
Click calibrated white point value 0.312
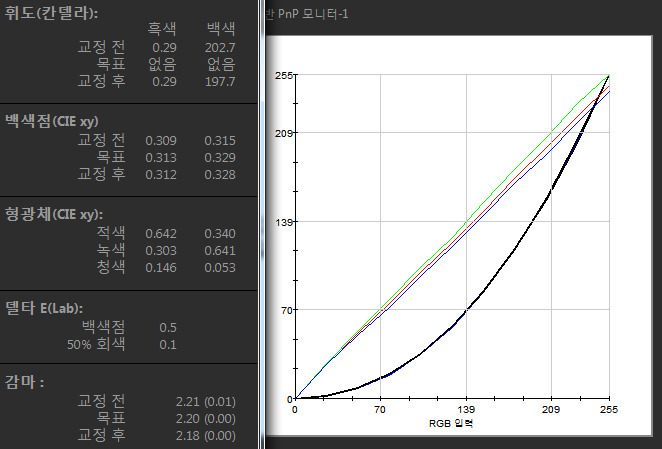pyautogui.click(x=161, y=174)
